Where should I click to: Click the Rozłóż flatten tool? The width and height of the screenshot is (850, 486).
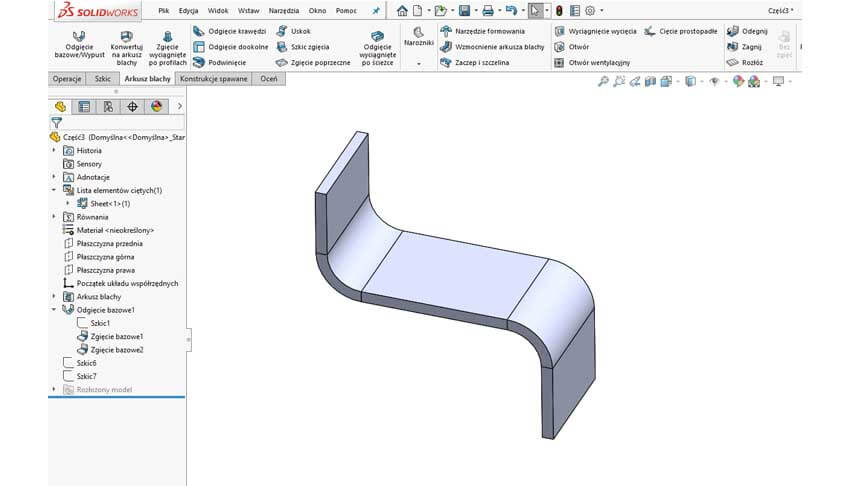(745, 63)
